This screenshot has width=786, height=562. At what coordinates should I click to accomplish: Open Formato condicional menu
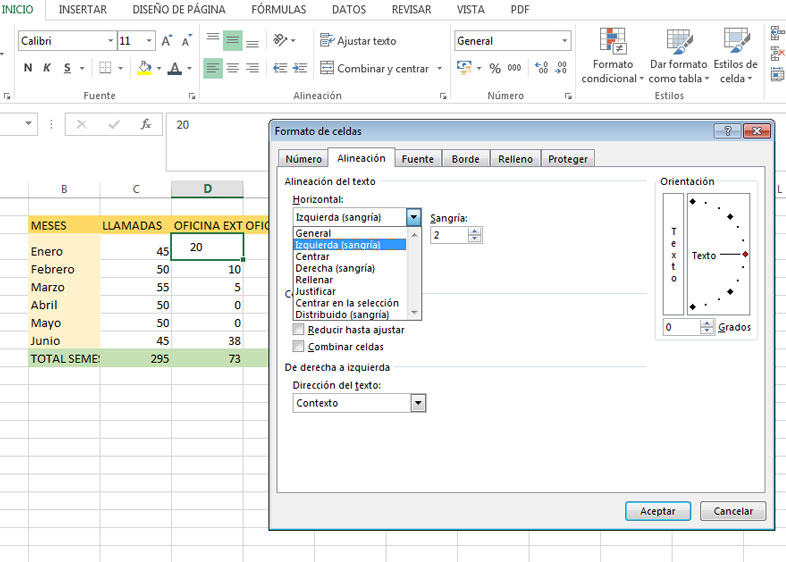pyautogui.click(x=612, y=56)
